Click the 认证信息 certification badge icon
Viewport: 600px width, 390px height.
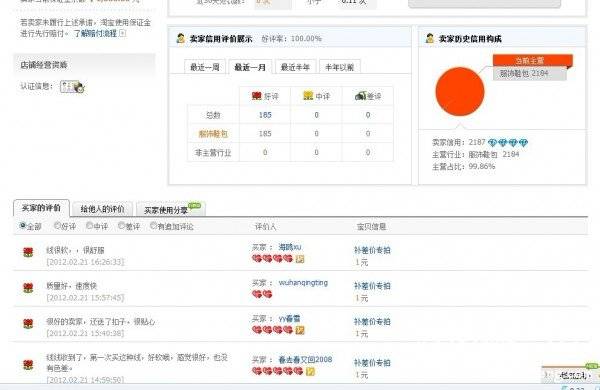[72, 86]
